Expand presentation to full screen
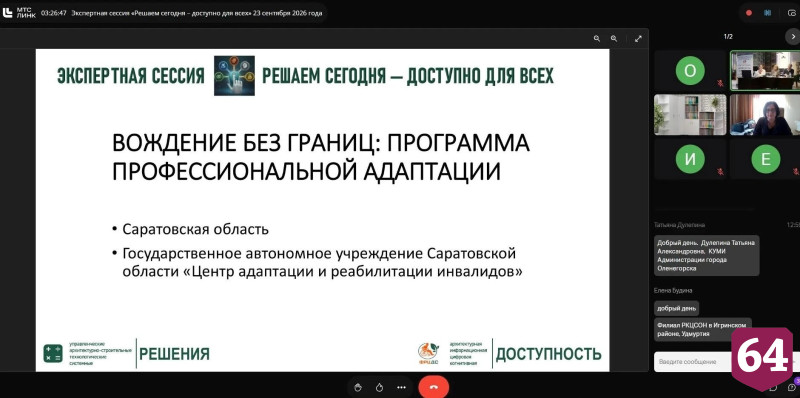 coord(638,39)
